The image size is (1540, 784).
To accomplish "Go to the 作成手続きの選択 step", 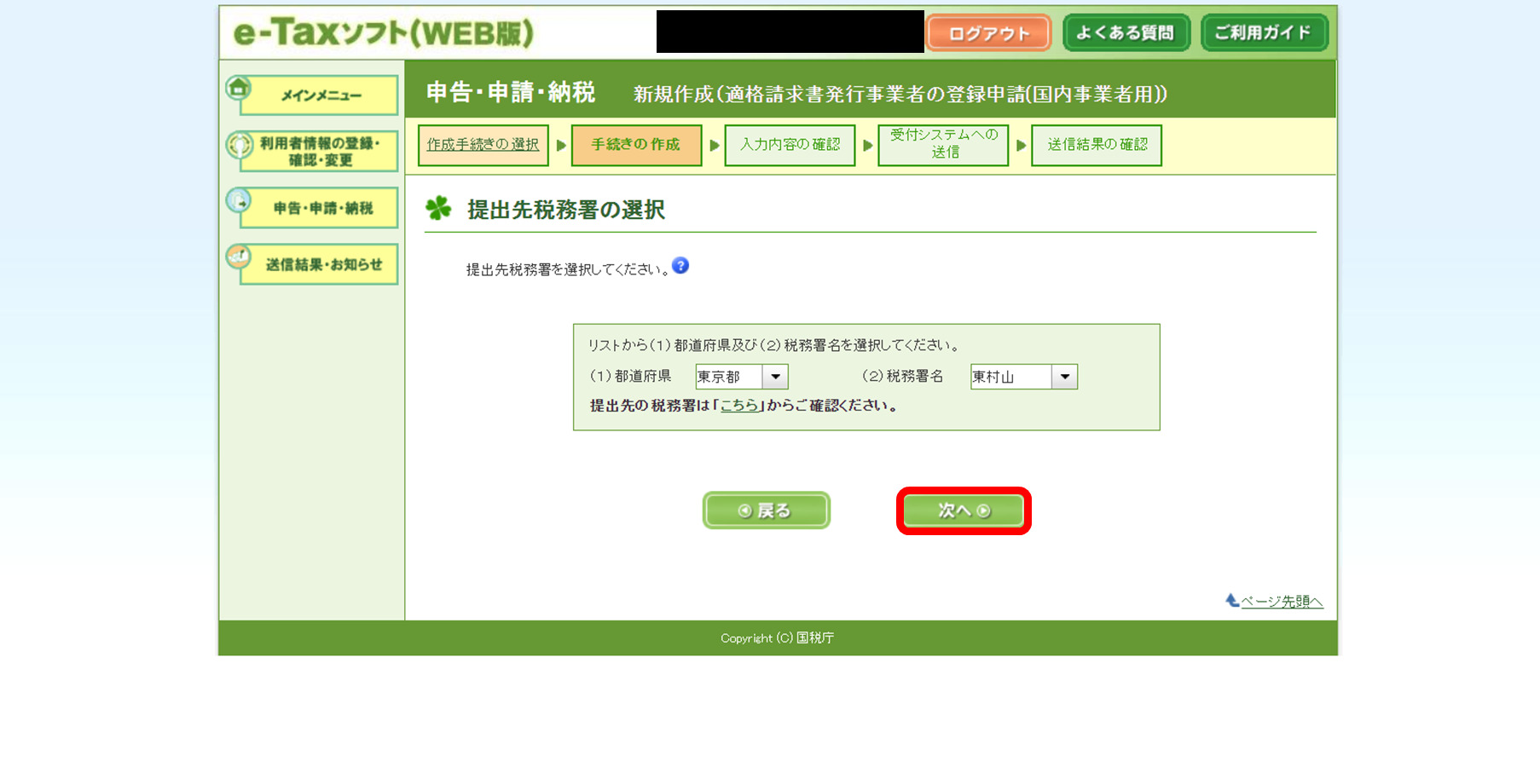I will [483, 145].
